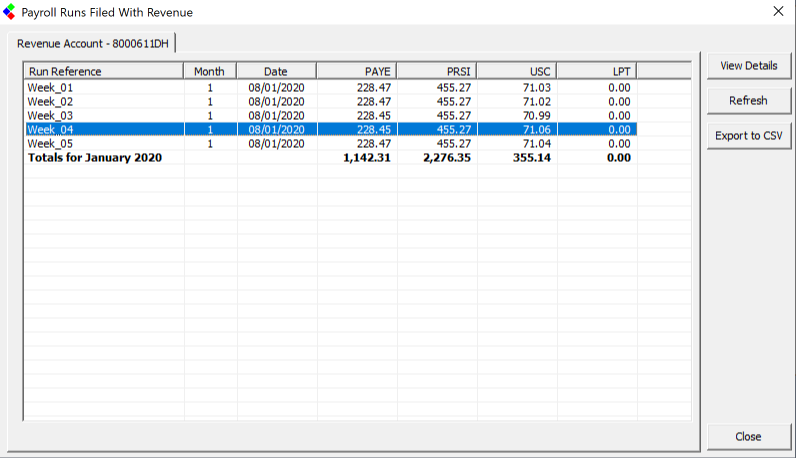Click the Date column header
Screen dimensions: 796x458
tap(276, 71)
